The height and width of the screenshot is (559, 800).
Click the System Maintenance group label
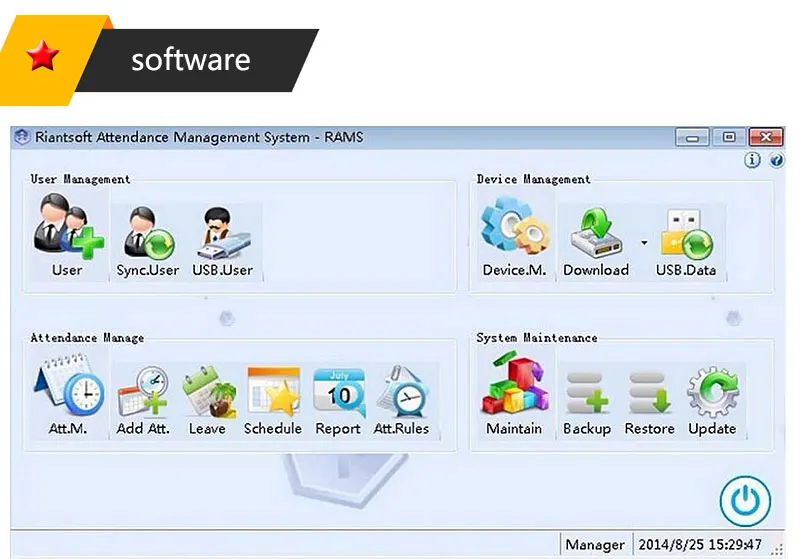537,338
